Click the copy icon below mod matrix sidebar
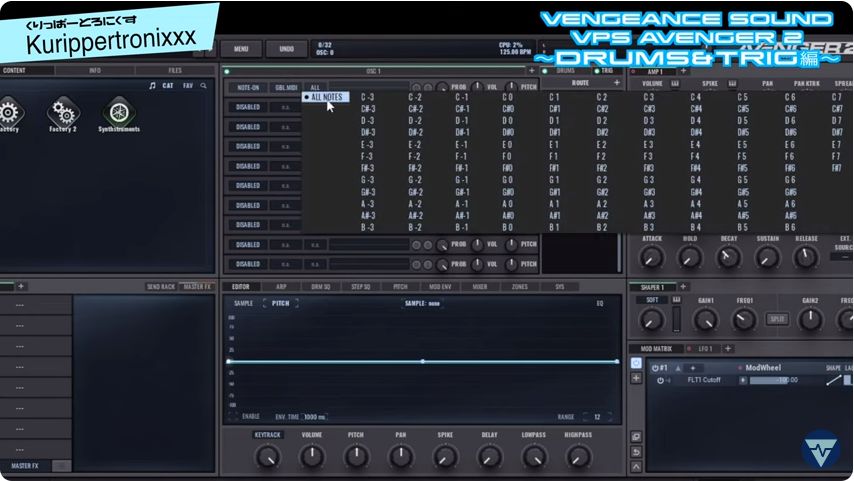This screenshot has width=854, height=481. point(636,437)
